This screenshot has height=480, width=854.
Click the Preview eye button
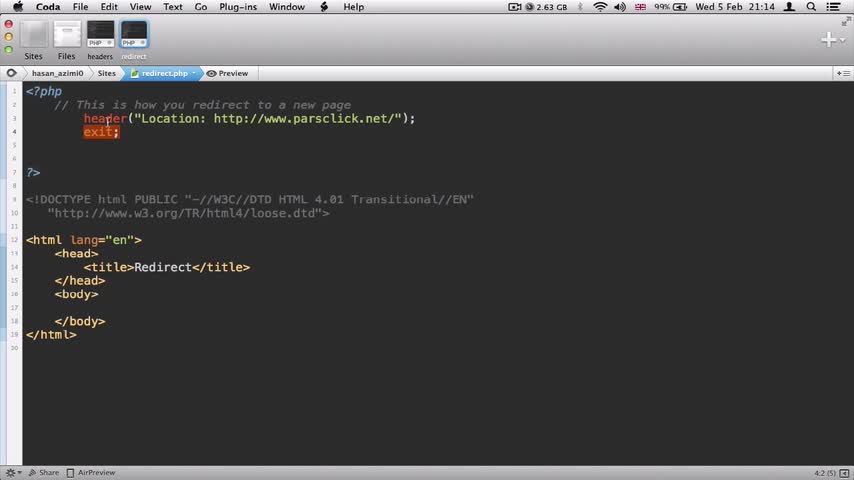(x=228, y=73)
